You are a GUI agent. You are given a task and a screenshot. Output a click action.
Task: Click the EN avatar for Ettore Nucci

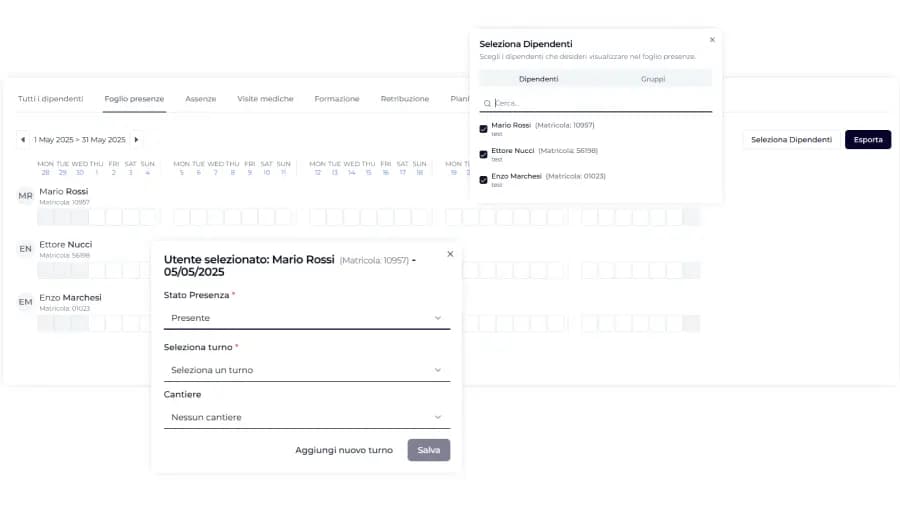[x=25, y=249]
